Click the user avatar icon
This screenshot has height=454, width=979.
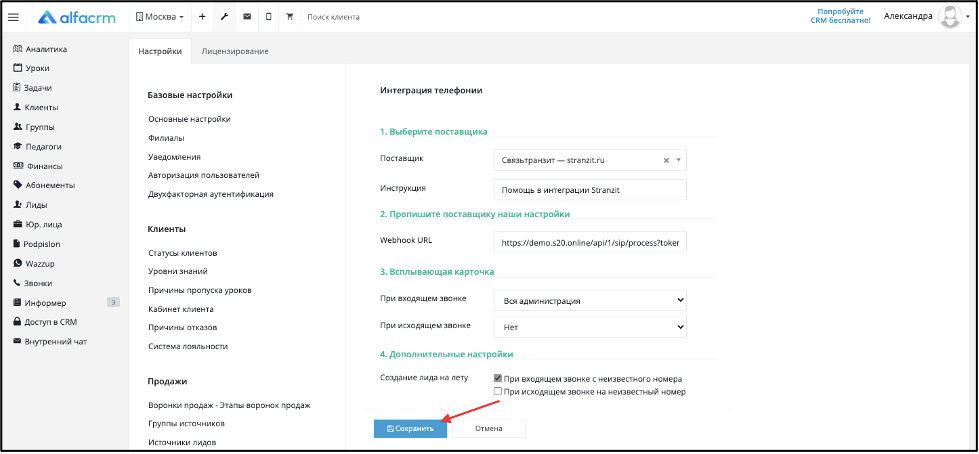click(x=950, y=17)
